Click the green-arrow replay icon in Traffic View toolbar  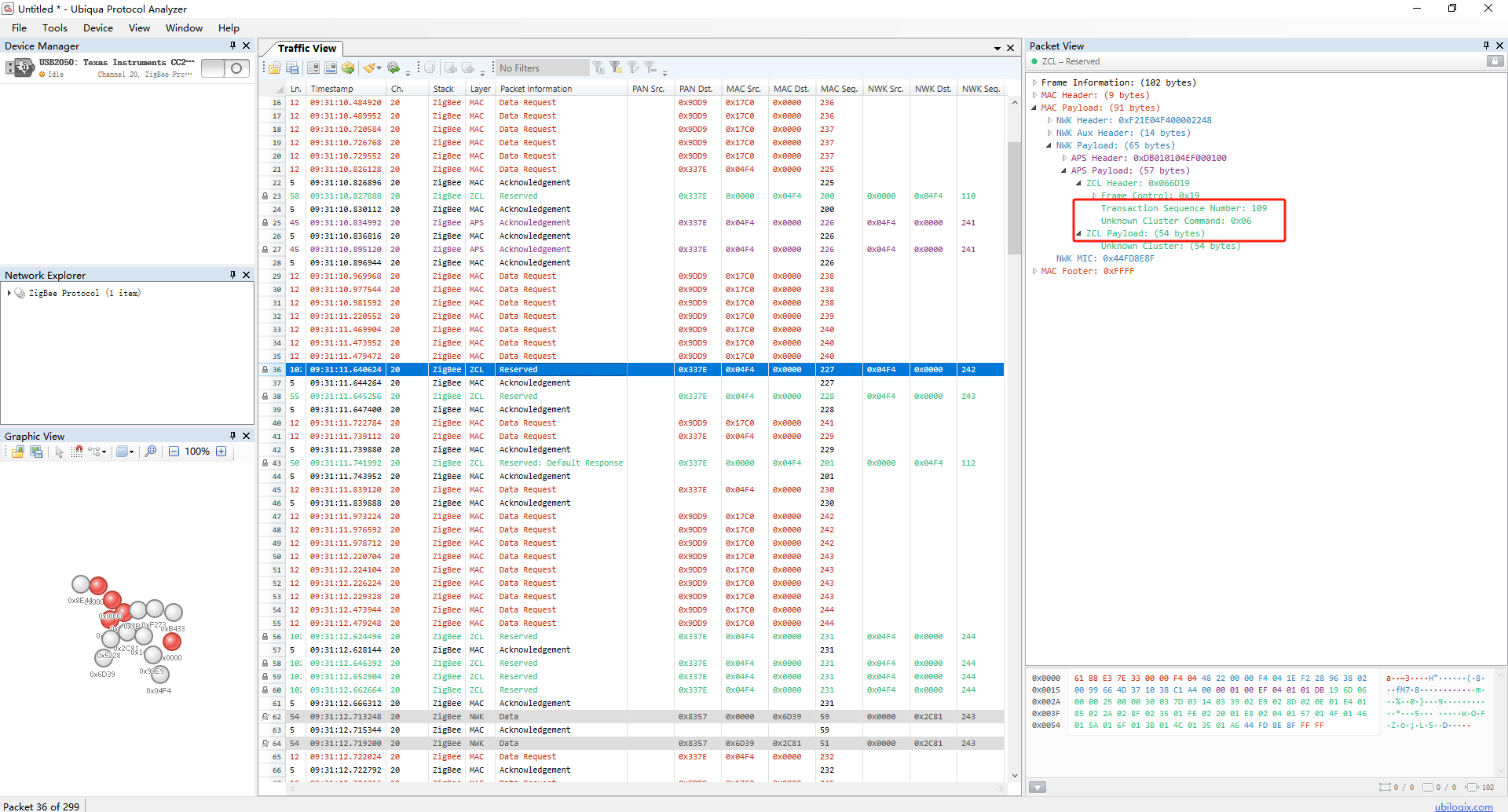[x=348, y=68]
